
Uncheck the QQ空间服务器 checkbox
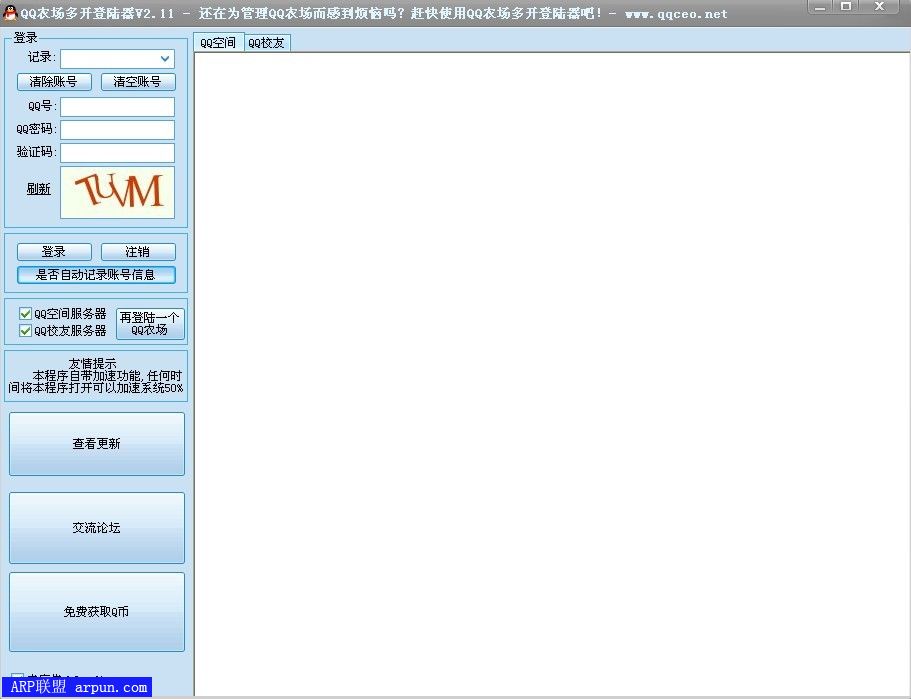coord(25,313)
